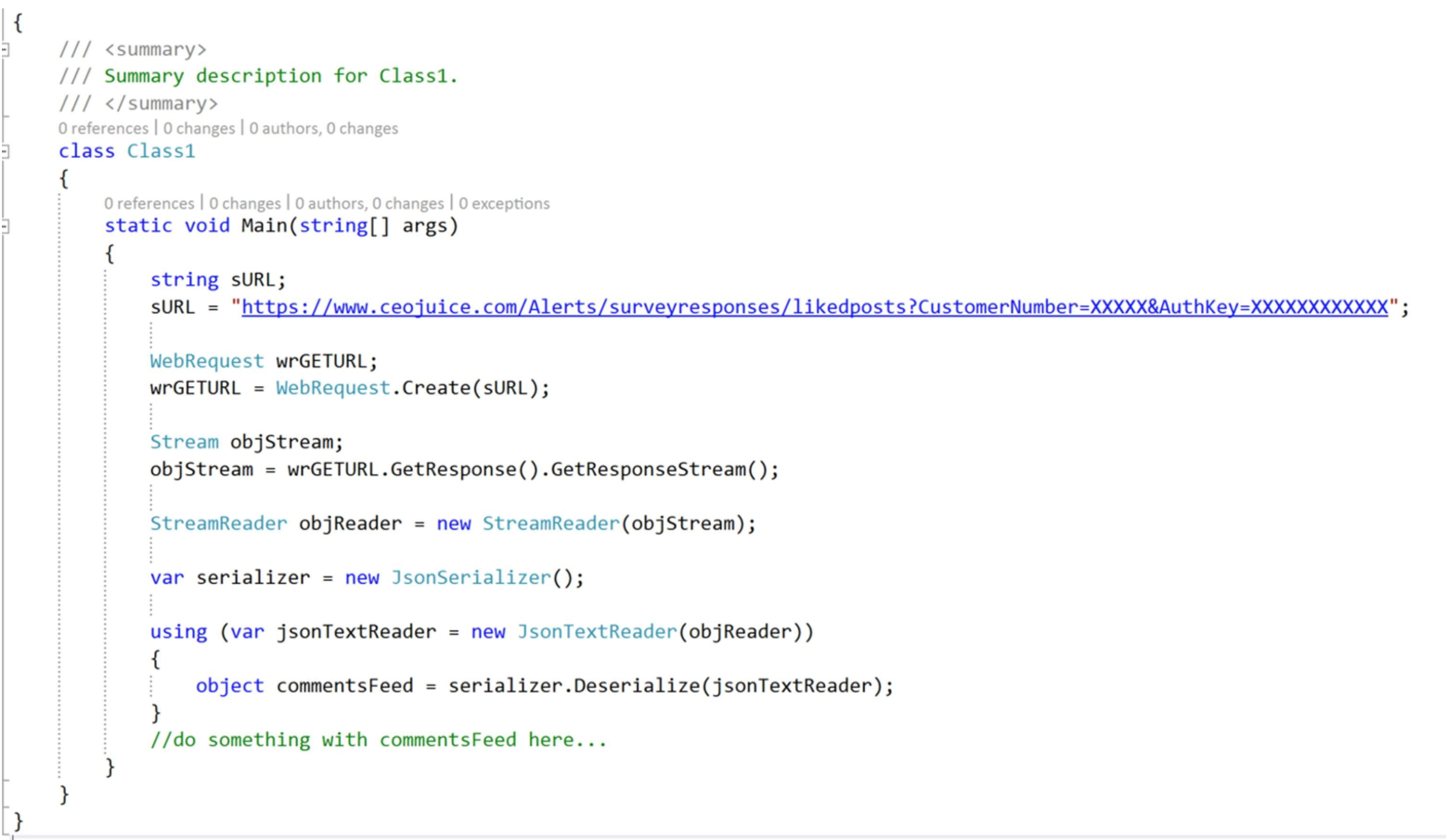The image size is (1446, 840).
Task: Click '0 exceptions' CodeLens above Main
Action: [x=504, y=203]
